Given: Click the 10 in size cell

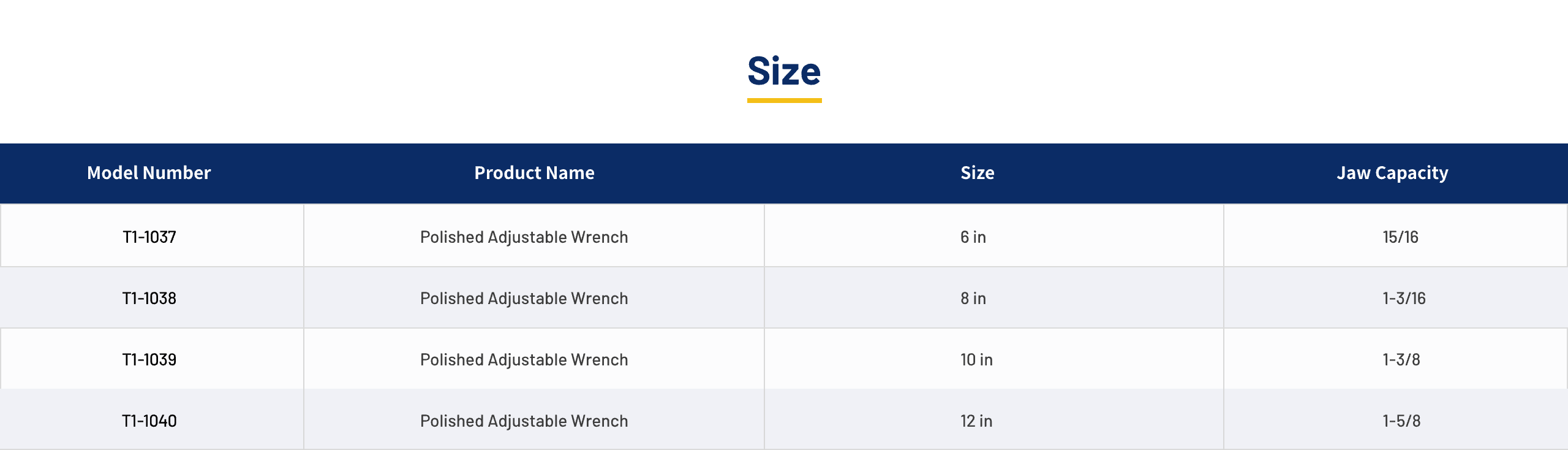Looking at the screenshot, I should click(x=976, y=360).
